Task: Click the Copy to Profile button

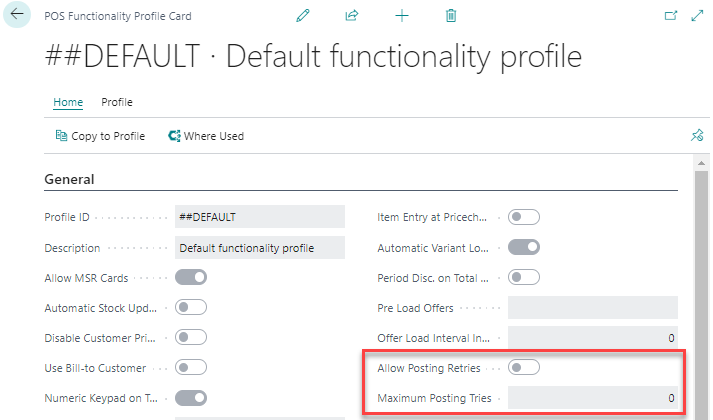Action: tap(100, 136)
